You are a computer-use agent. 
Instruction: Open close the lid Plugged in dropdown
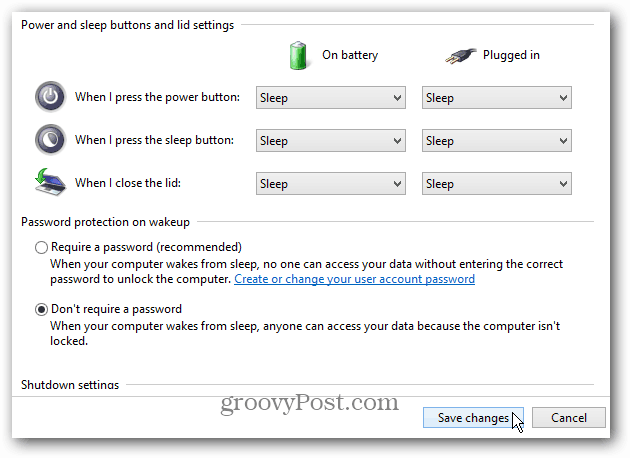point(497,184)
